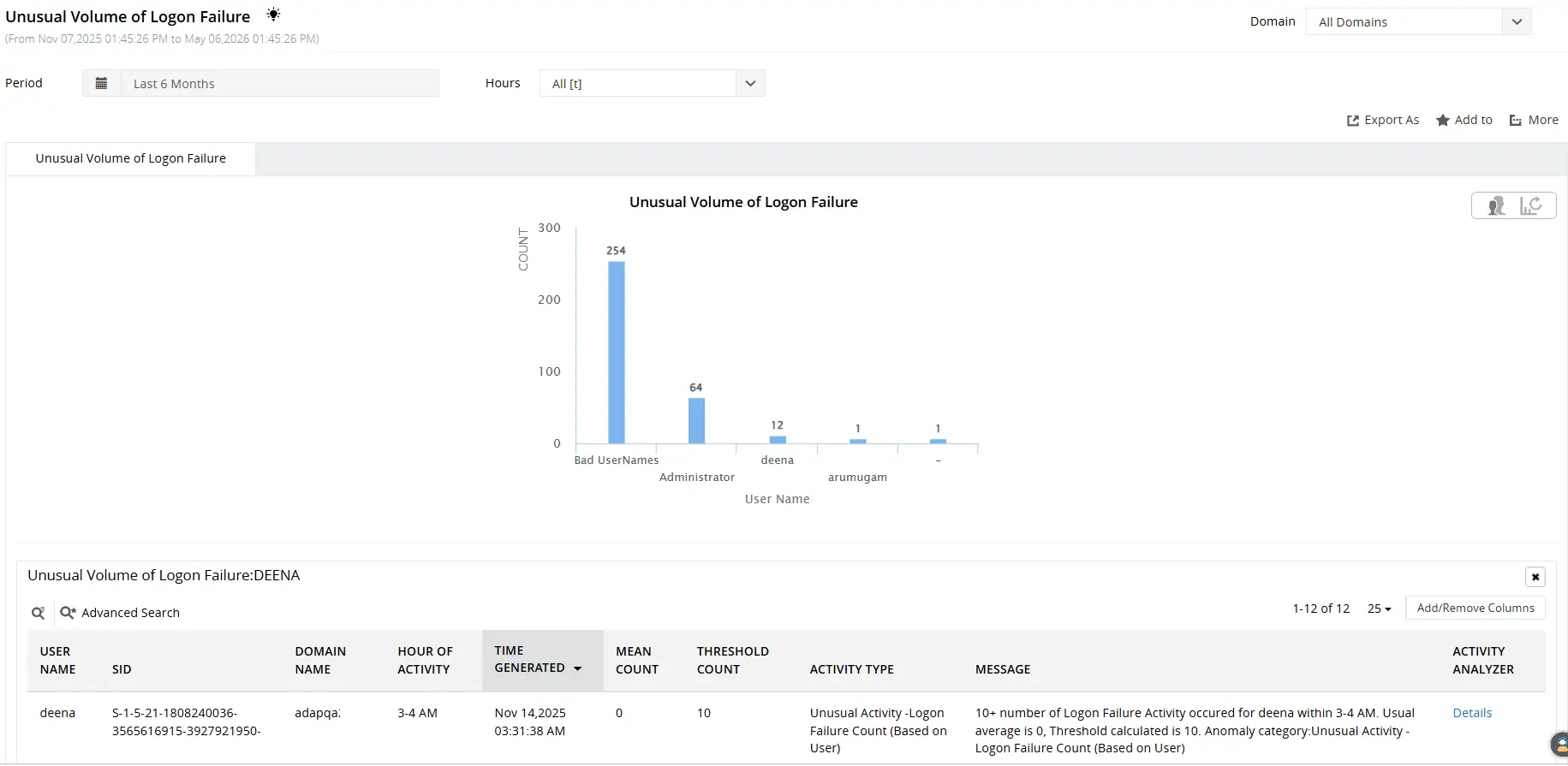Click the Last 6 Months period field
The width and height of the screenshot is (1568, 766).
click(279, 83)
